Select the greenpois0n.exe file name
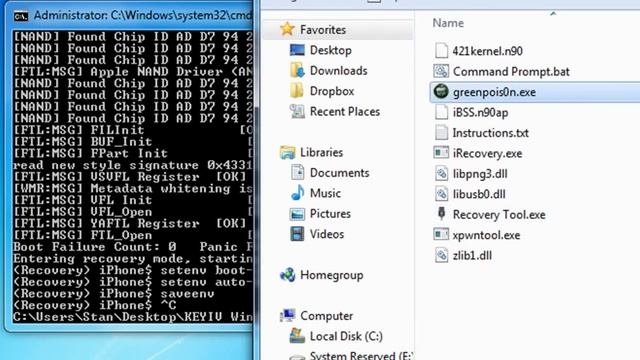This screenshot has width=640, height=360. tap(494, 92)
